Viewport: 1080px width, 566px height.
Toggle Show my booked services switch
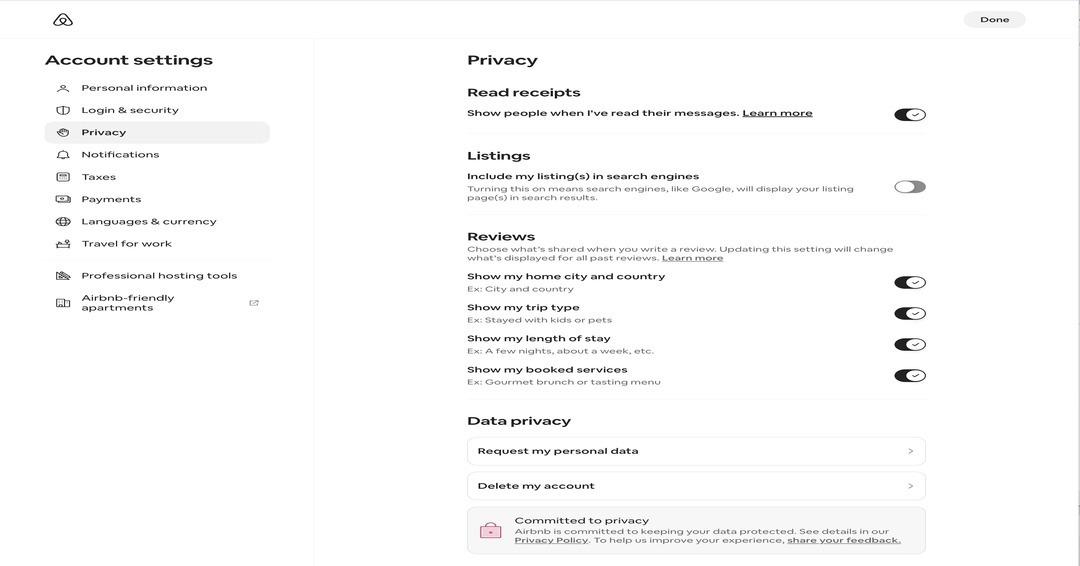pos(910,376)
